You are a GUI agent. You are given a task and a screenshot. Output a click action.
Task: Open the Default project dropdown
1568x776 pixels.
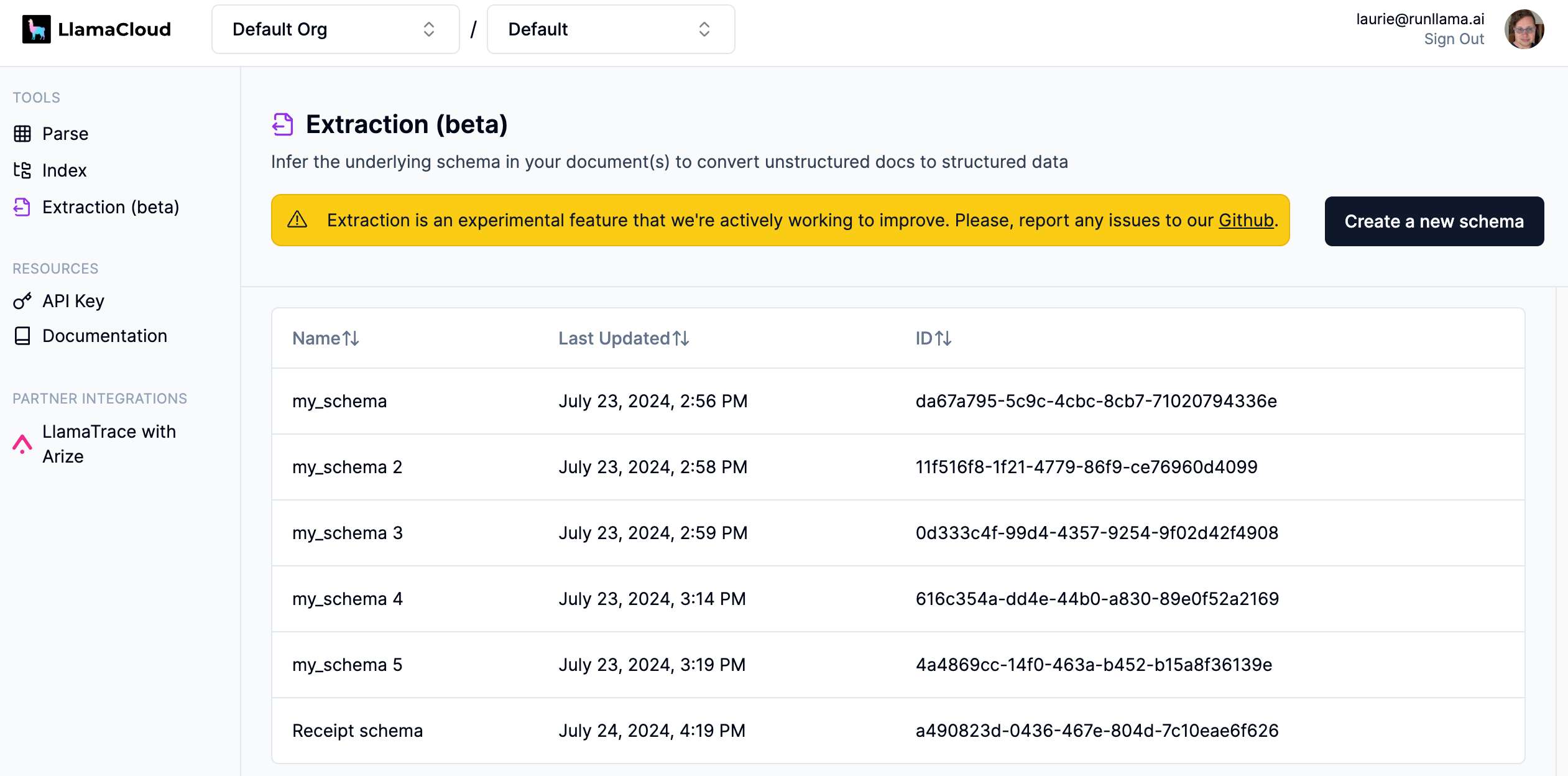pos(611,29)
